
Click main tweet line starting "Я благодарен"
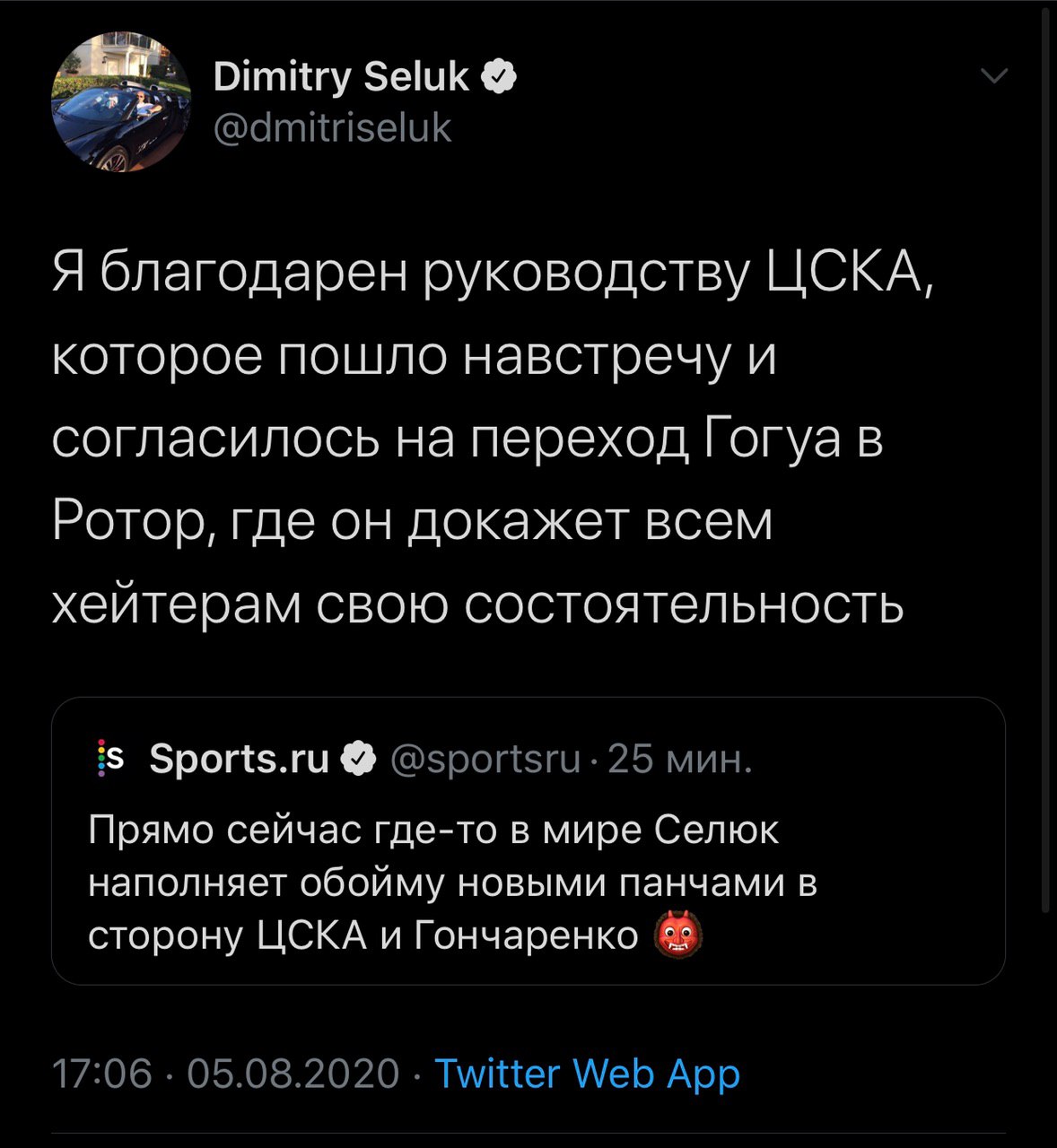492,272
